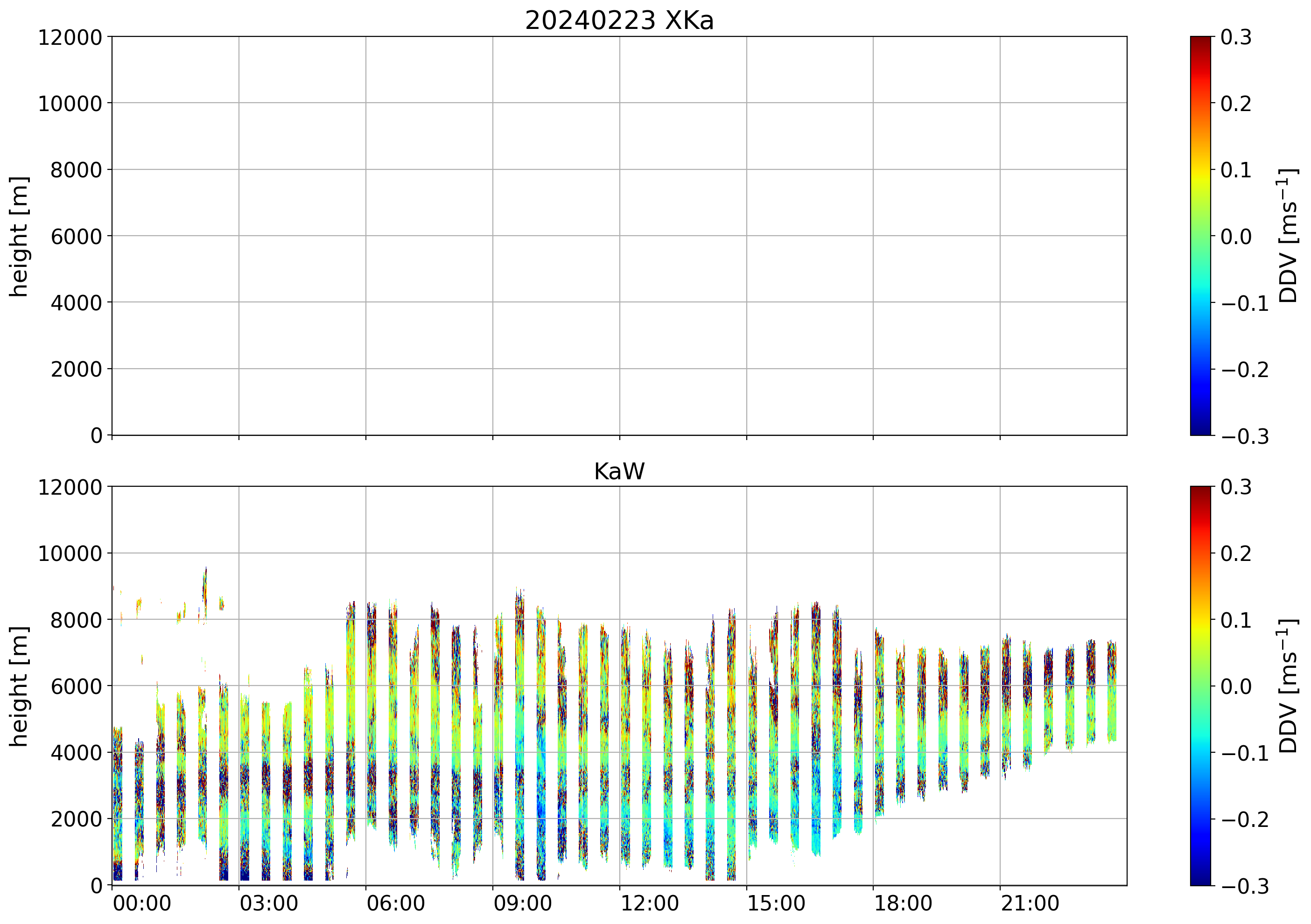Click the '12:00' time axis label

point(649,904)
